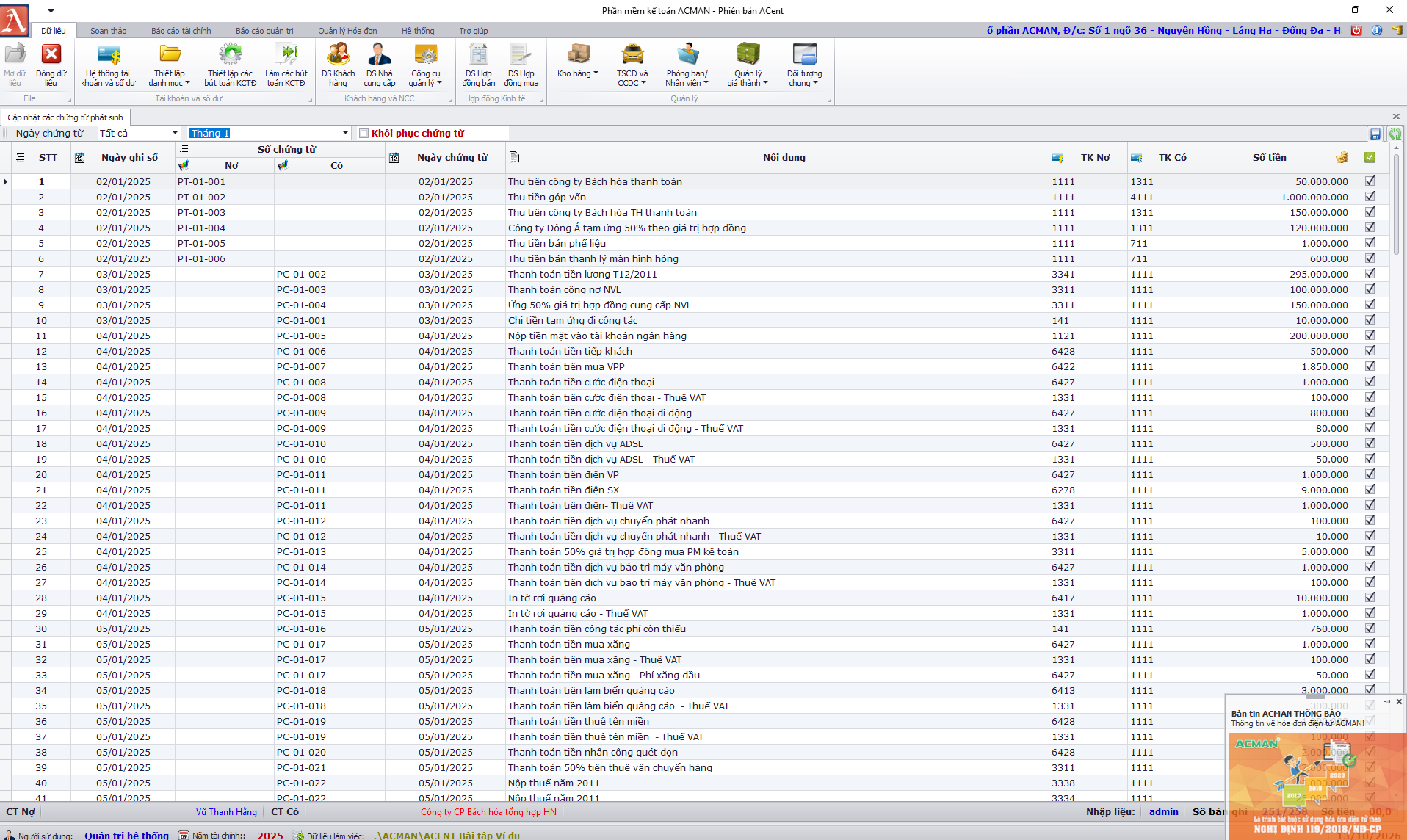Click the coins icon in Số tiền header
This screenshot has width=1407, height=840.
[x=1342, y=157]
